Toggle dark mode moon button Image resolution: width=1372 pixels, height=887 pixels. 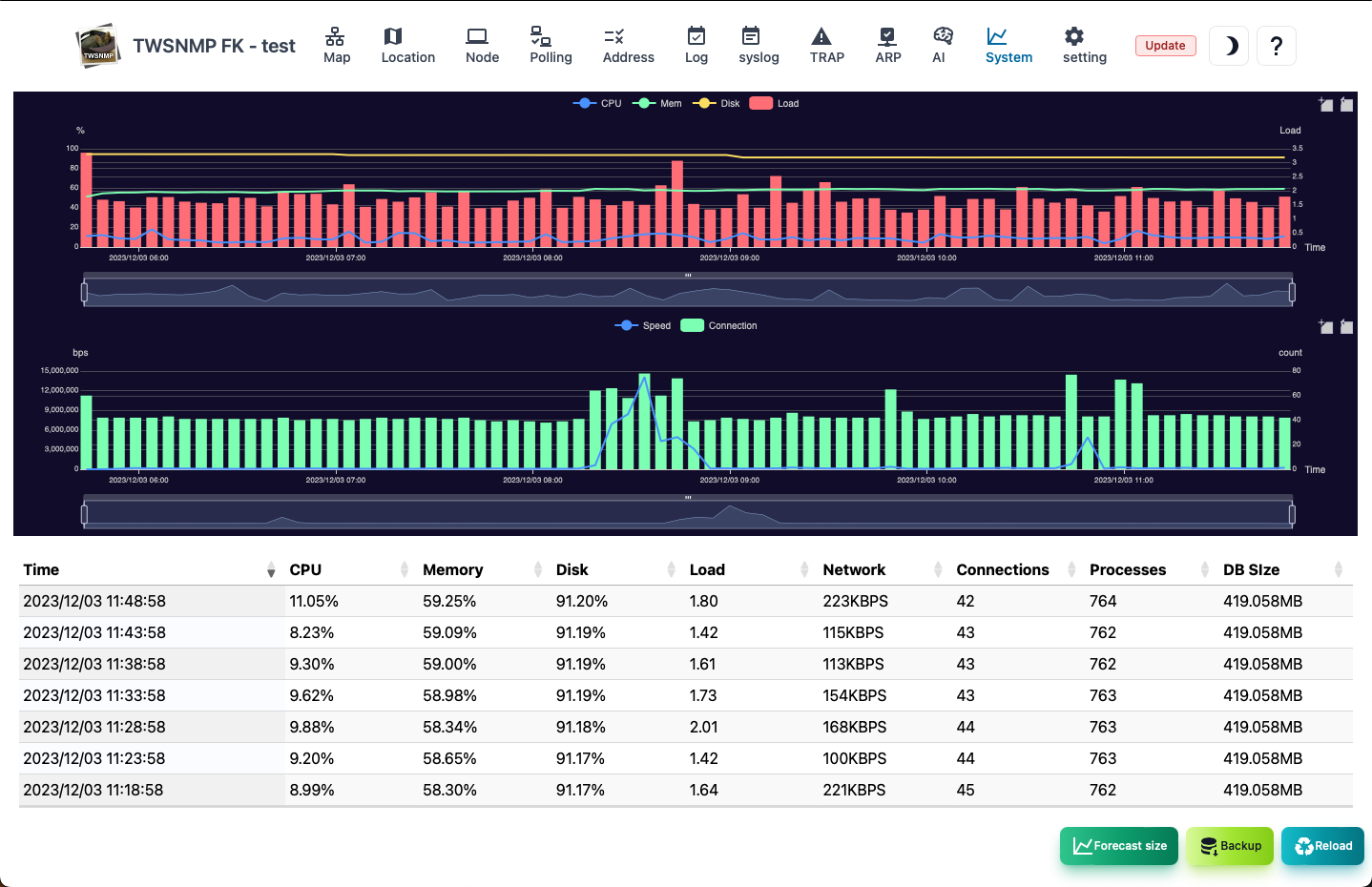click(x=1230, y=46)
